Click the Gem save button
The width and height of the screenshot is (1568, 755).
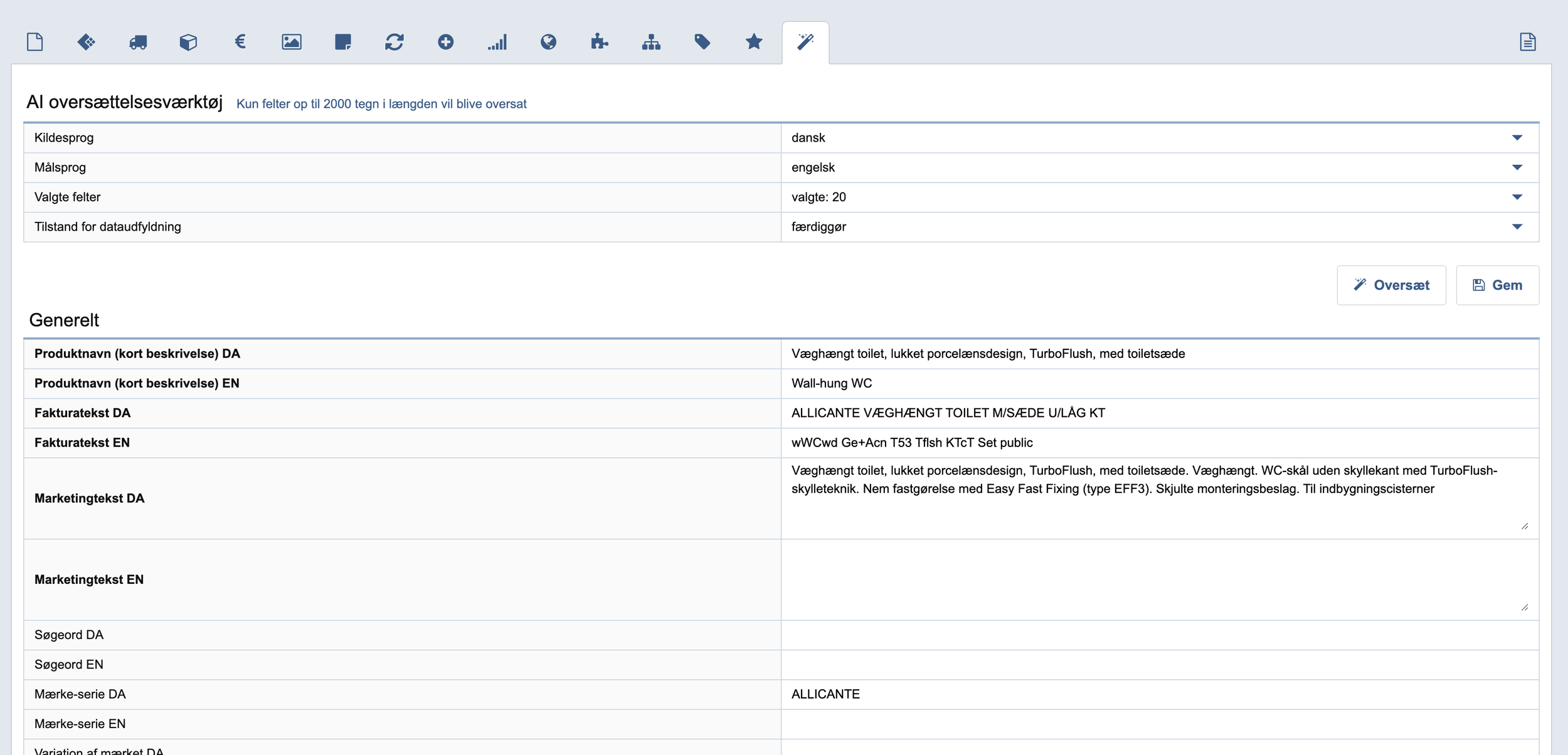[x=1497, y=285]
